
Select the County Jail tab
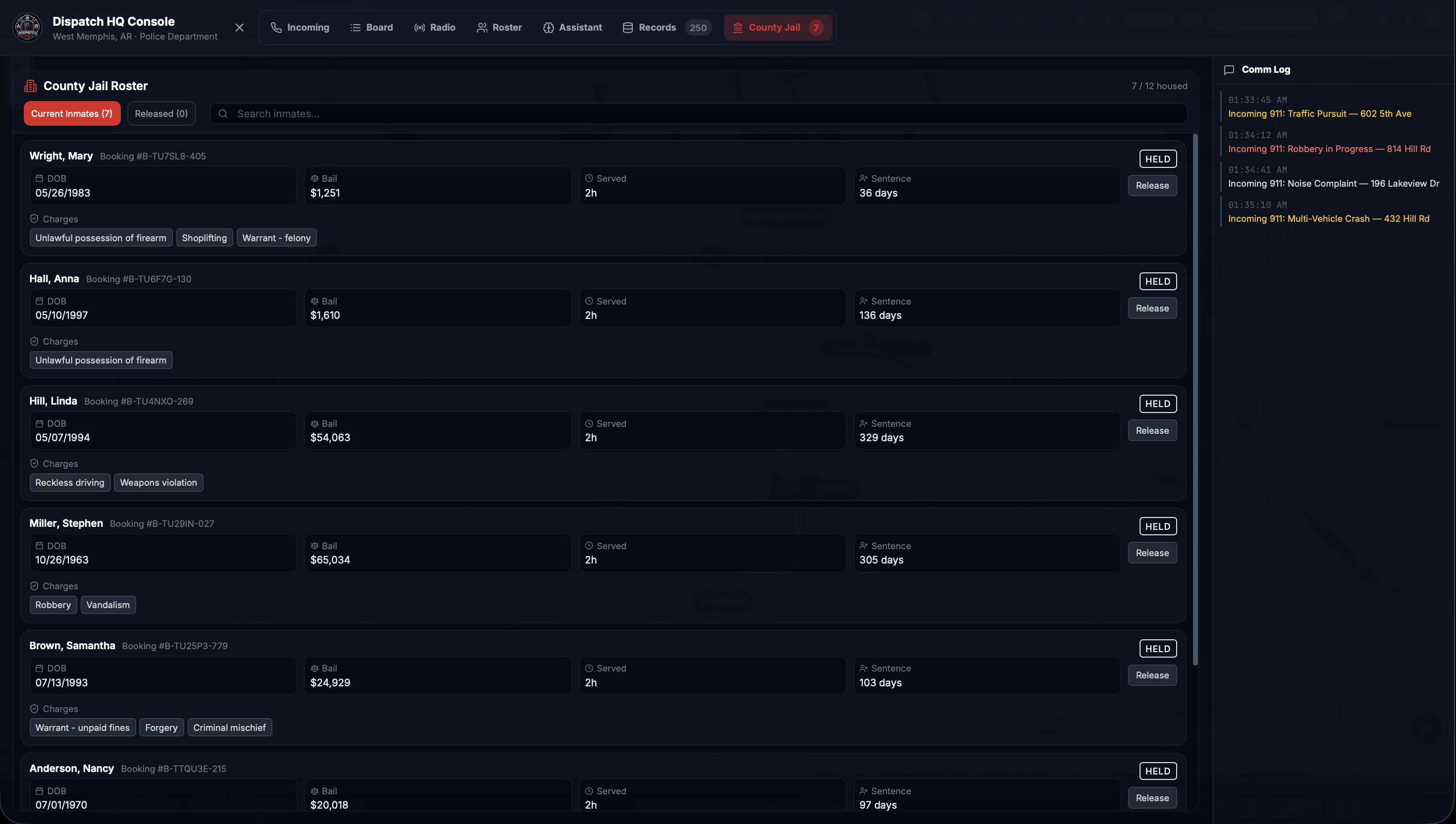(x=778, y=27)
